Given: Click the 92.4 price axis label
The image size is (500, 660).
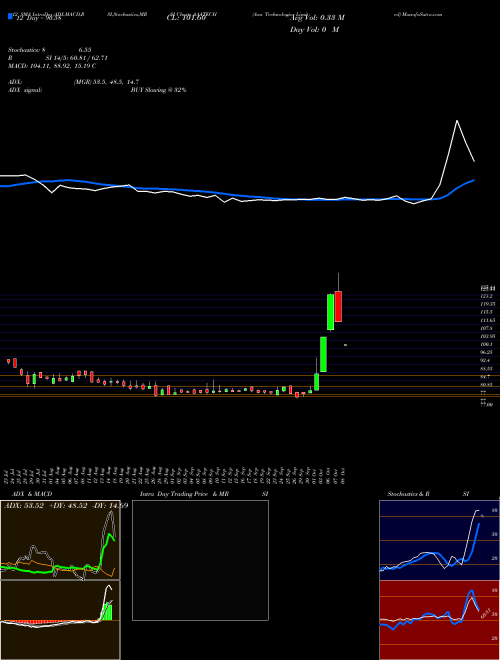Looking at the screenshot, I should (486, 360).
